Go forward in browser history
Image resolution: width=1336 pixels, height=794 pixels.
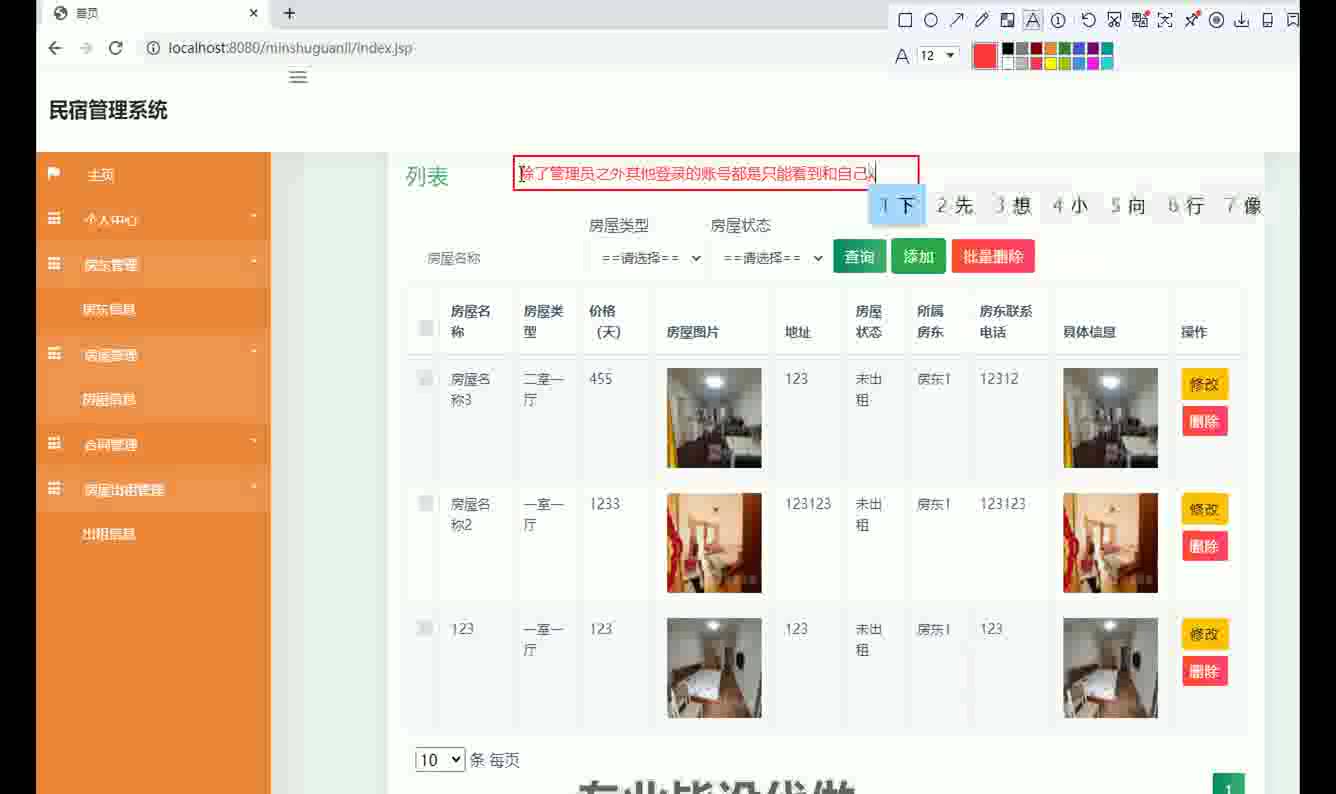(x=86, y=48)
